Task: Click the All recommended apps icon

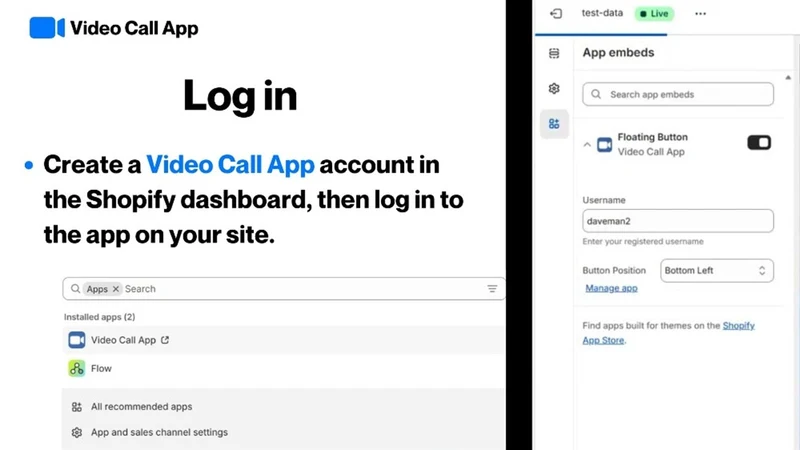Action: click(77, 407)
